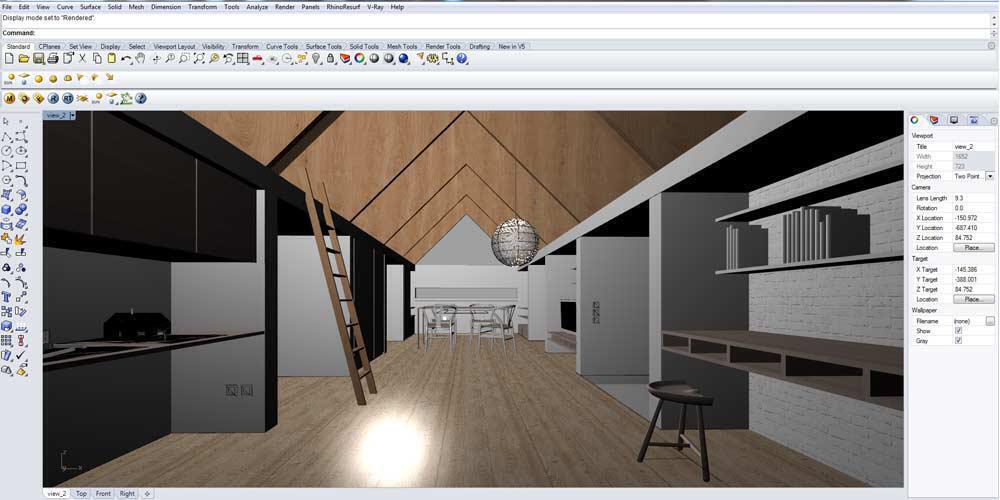Toggle the Wallpaper Gray checkbox
The height and width of the screenshot is (500, 1000).
[958, 341]
